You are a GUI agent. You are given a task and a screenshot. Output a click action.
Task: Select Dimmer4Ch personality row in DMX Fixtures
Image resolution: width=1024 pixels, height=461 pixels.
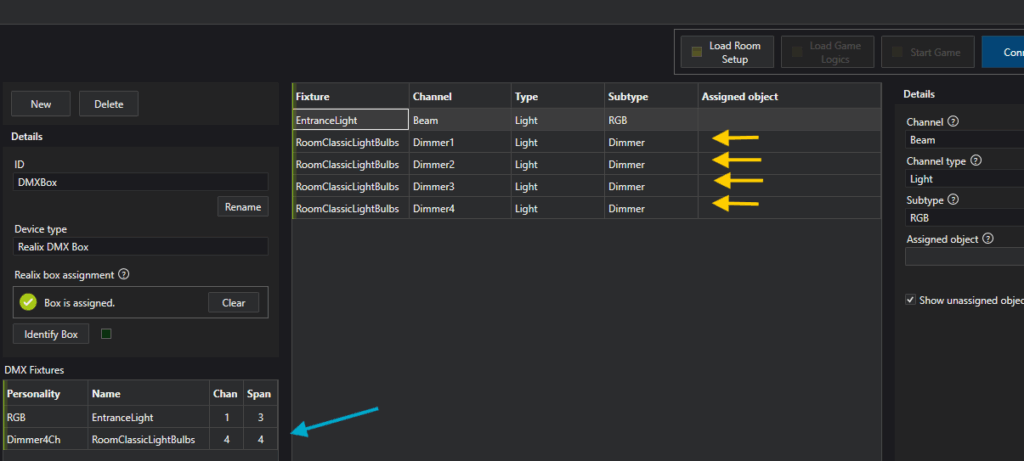pos(140,439)
